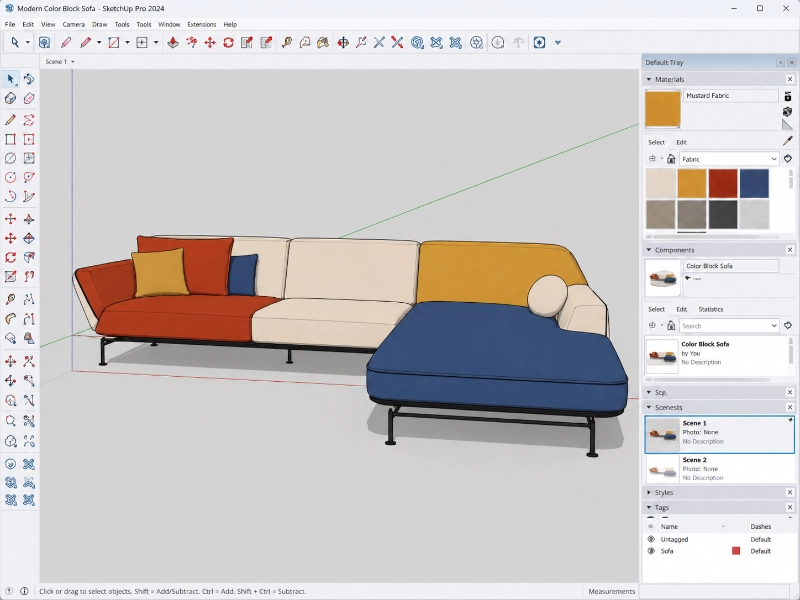800x600 pixels.
Task: Open the toolbar overflow dropdown arrow
Action: [x=558, y=42]
